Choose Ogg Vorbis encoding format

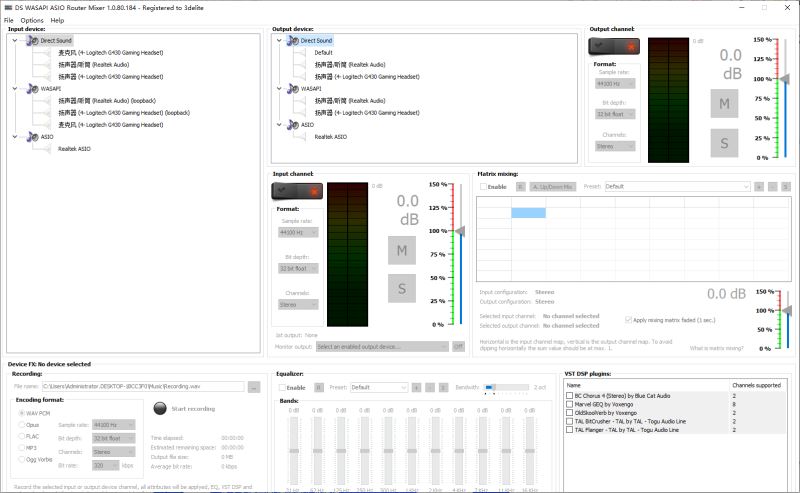click(x=22, y=459)
